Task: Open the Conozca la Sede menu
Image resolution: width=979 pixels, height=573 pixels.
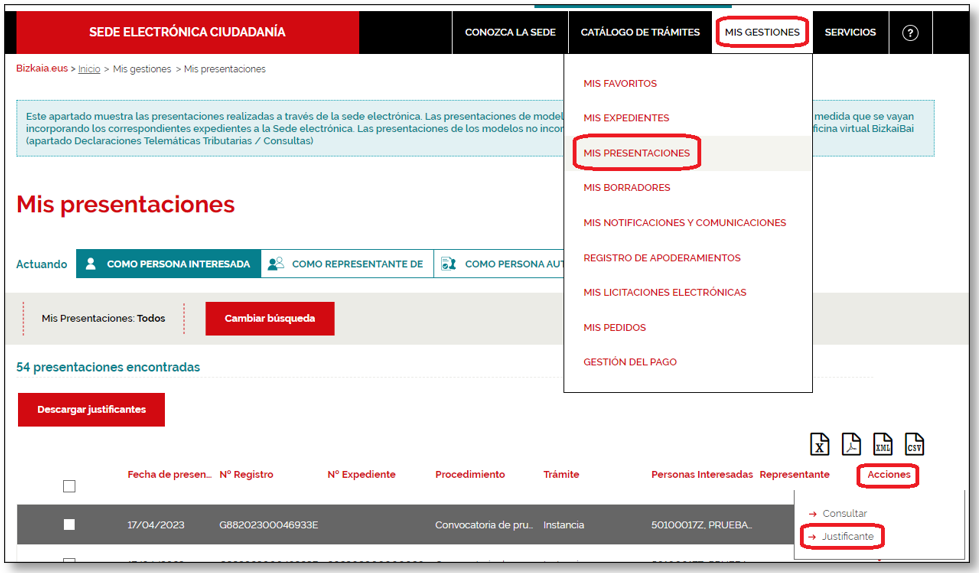Action: point(510,32)
